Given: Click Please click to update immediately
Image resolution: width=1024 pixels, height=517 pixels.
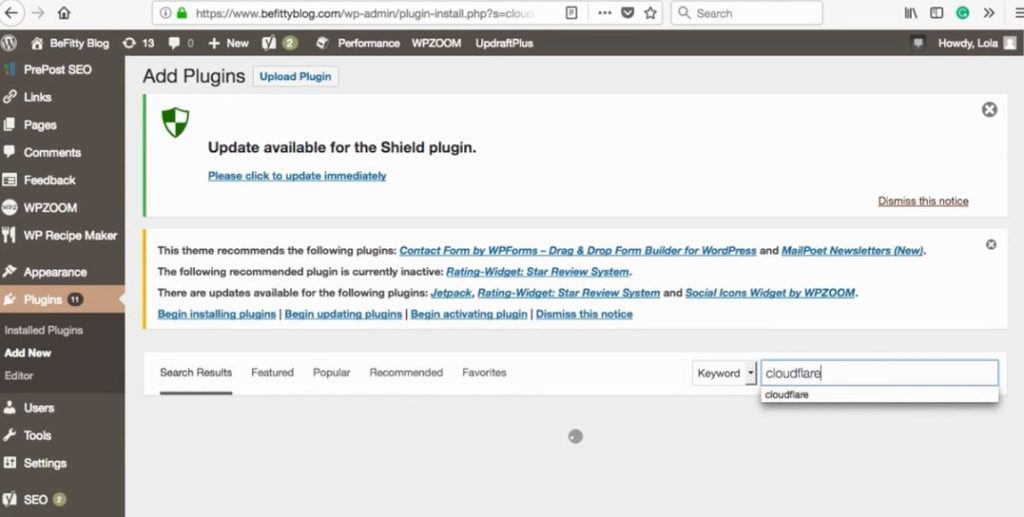Looking at the screenshot, I should pyautogui.click(x=297, y=176).
